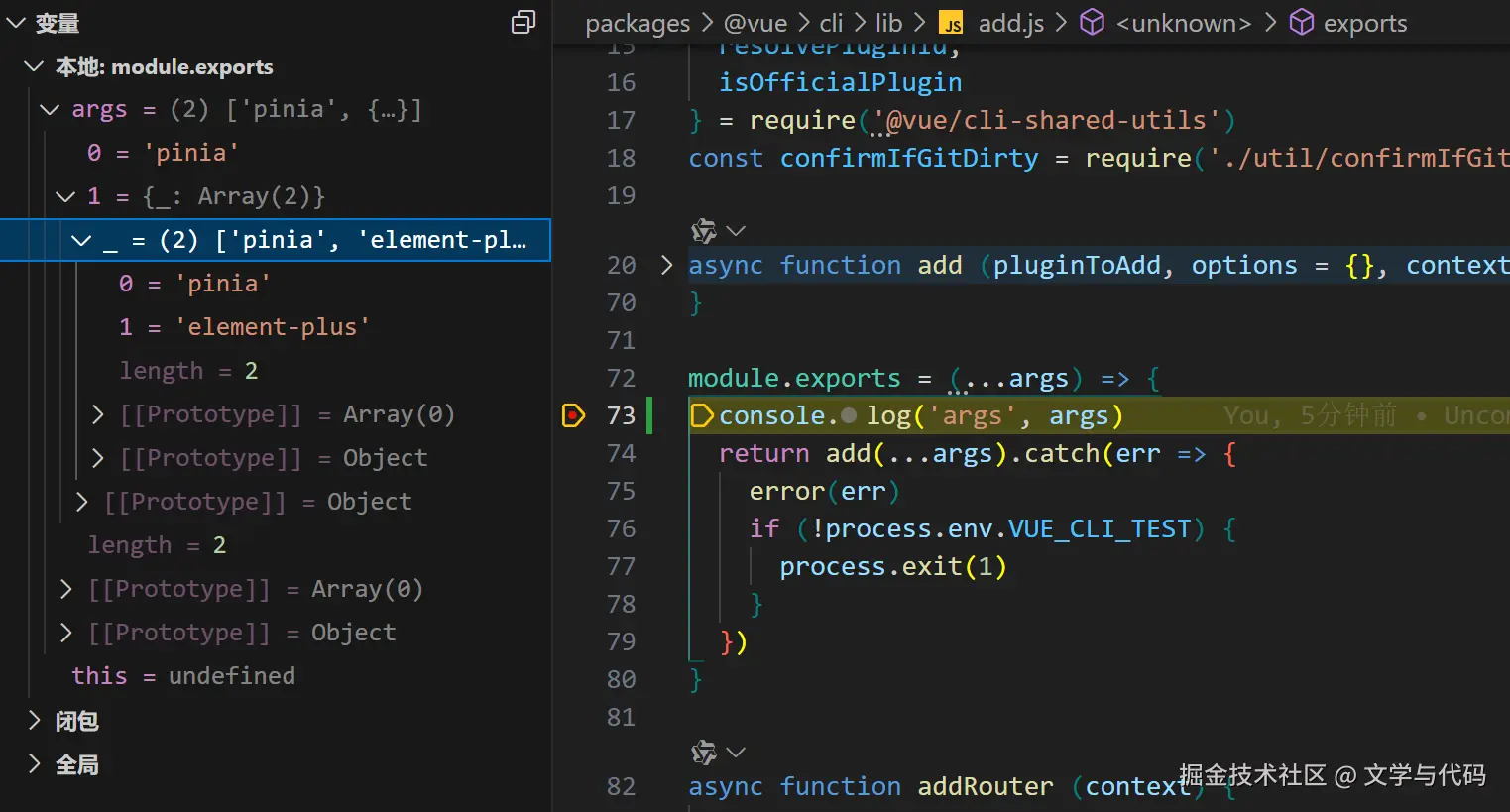1510x812 pixels.
Task: Click inline breakpoint dot before log on line 73
Action: pos(849,416)
